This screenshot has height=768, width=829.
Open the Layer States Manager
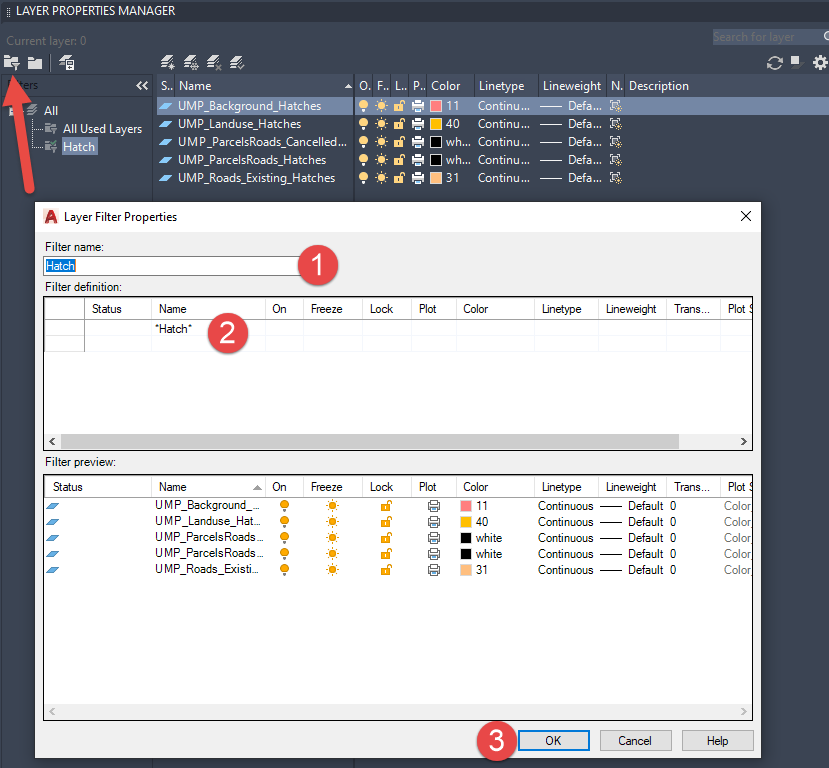point(66,62)
